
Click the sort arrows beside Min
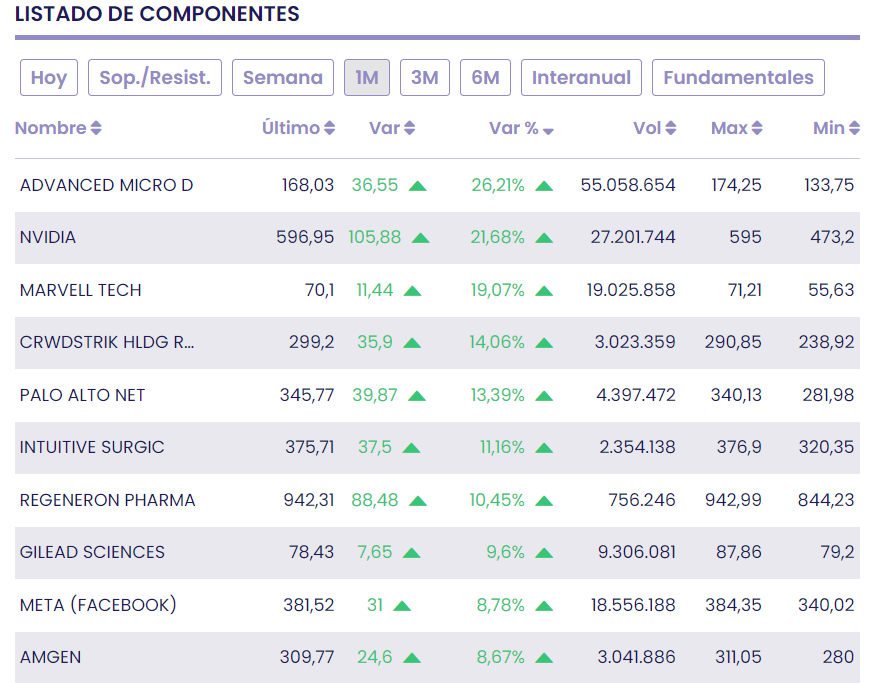click(854, 128)
